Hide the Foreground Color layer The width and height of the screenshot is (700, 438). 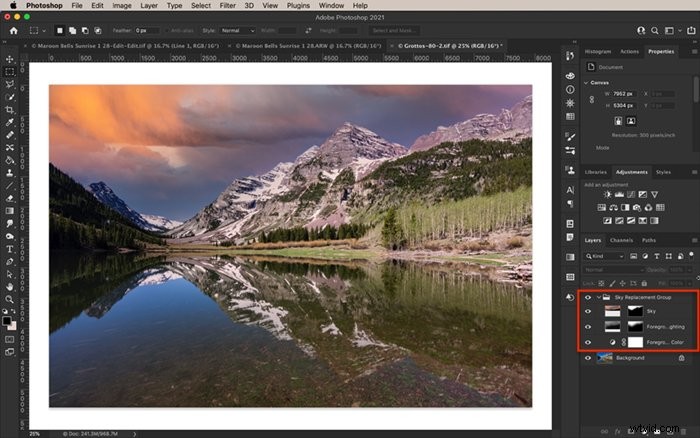tap(588, 342)
